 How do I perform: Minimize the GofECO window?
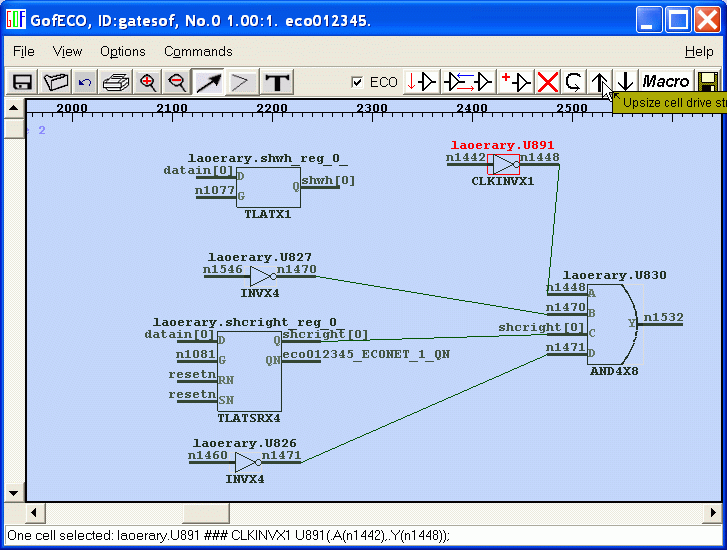click(x=649, y=20)
